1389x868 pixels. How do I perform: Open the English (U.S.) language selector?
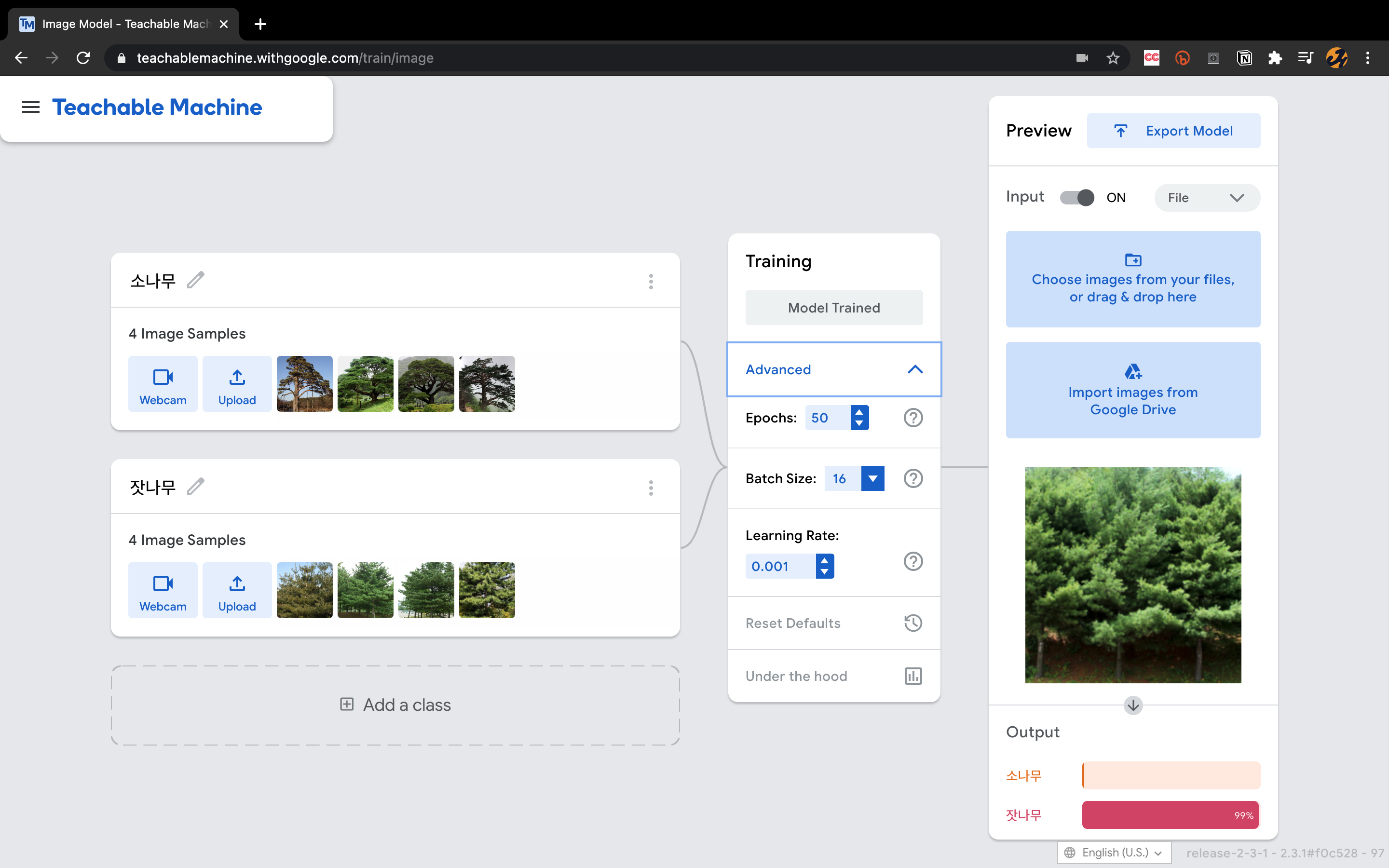1114,853
